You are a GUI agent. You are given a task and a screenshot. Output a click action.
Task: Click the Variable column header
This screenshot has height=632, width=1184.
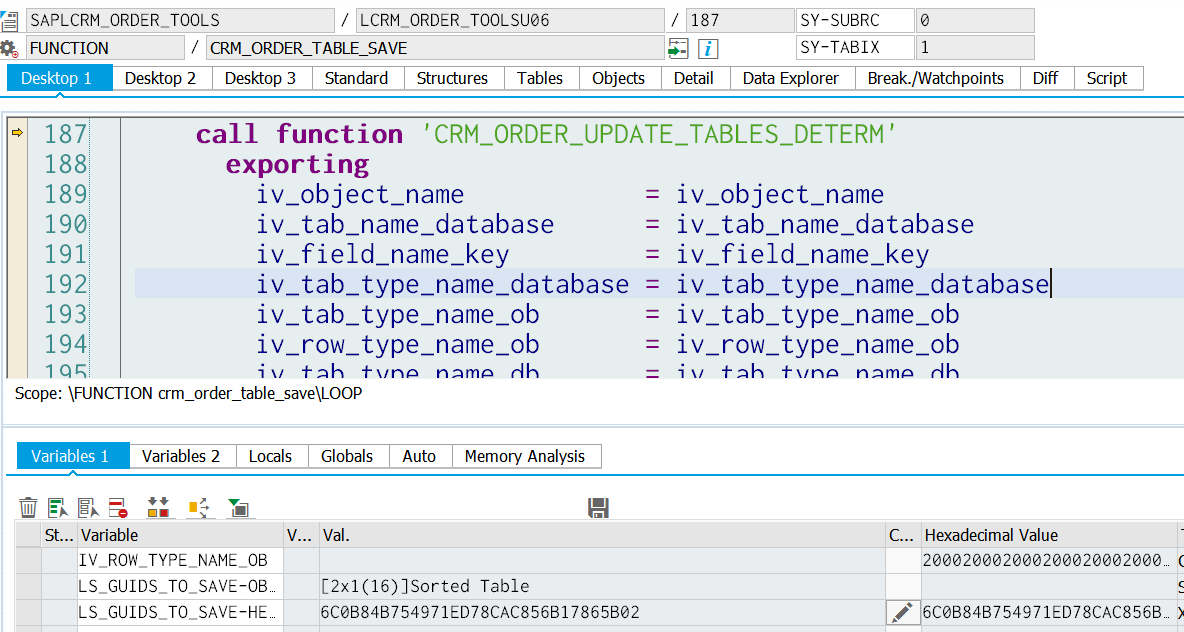[x=180, y=535]
